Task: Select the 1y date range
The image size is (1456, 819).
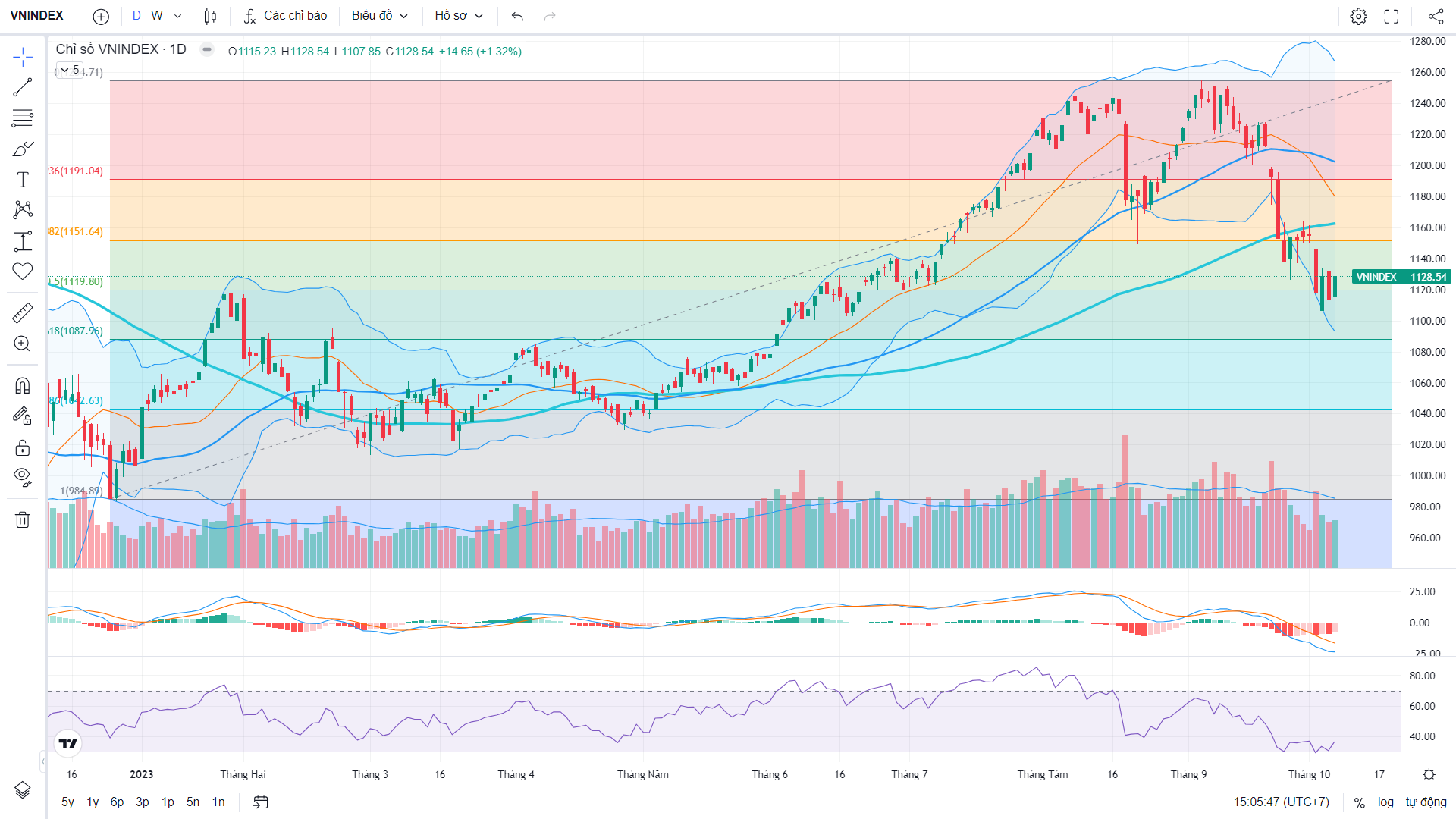Action: click(x=93, y=802)
